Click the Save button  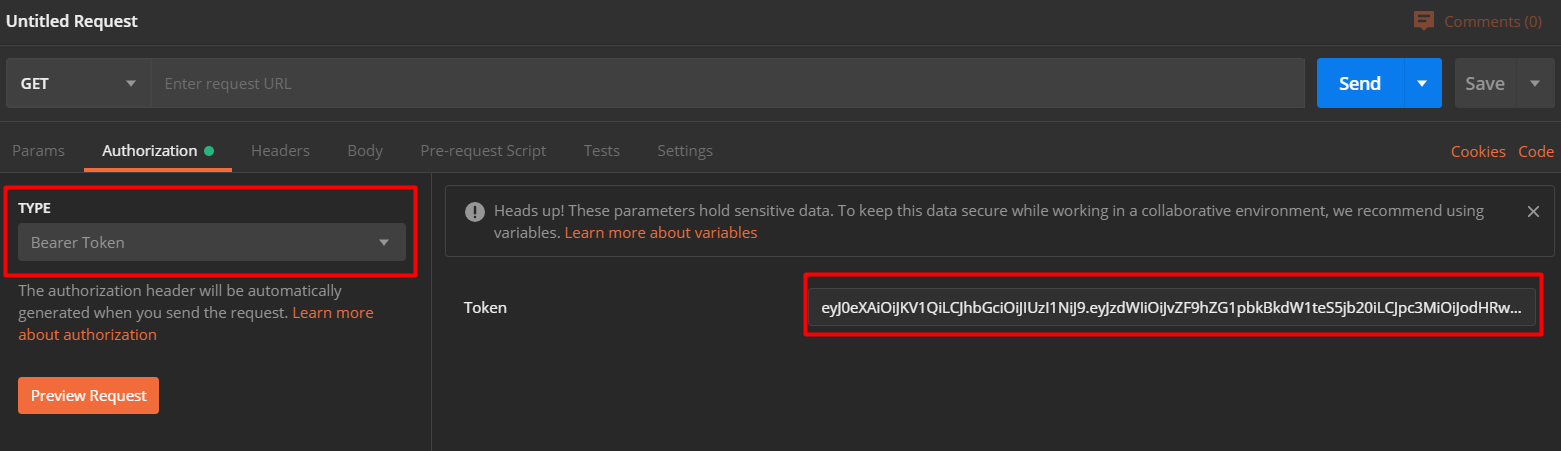[x=1484, y=84]
